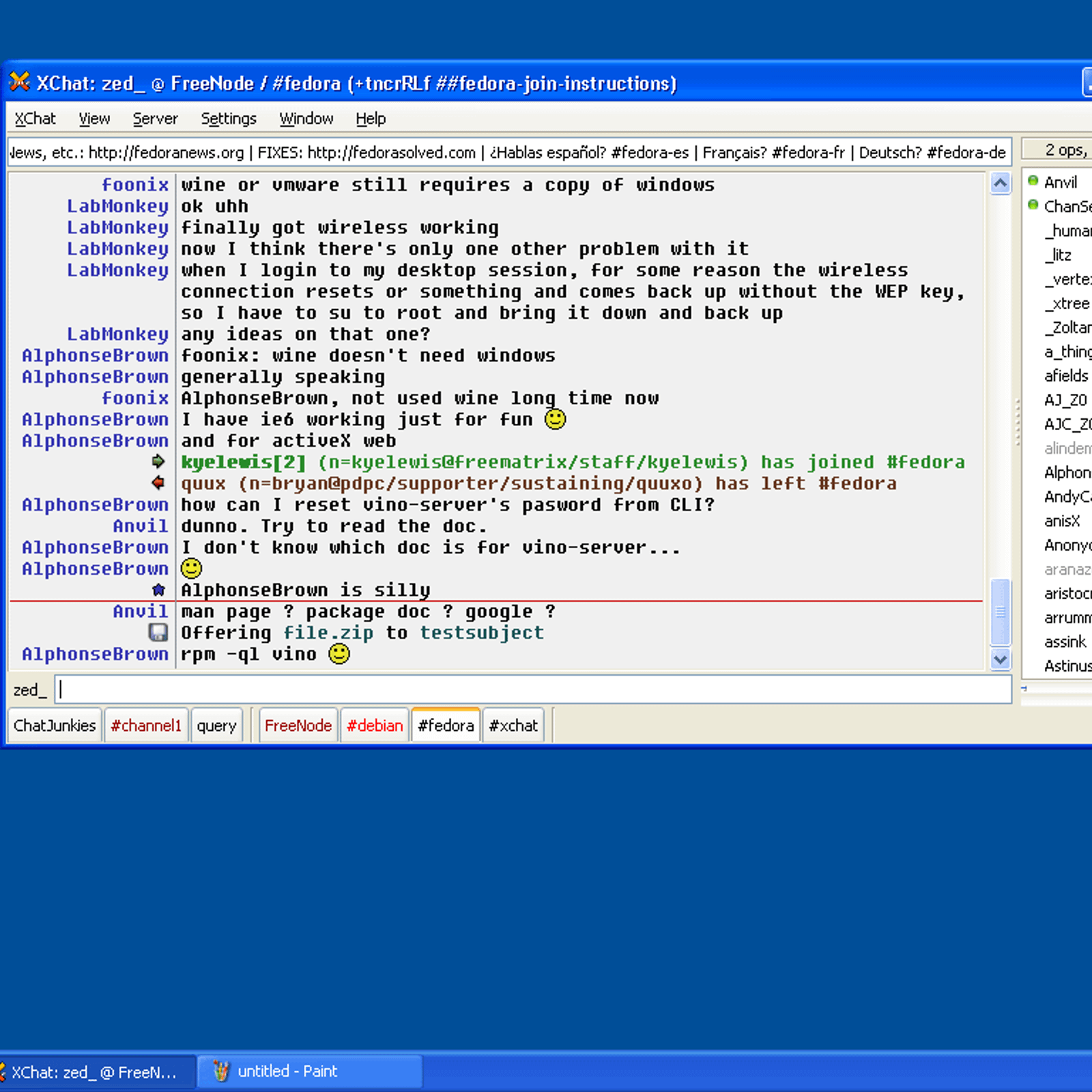This screenshot has height=1092, width=1092.
Task: Switch to the ChatJunkies tab
Action: pyautogui.click(x=55, y=725)
